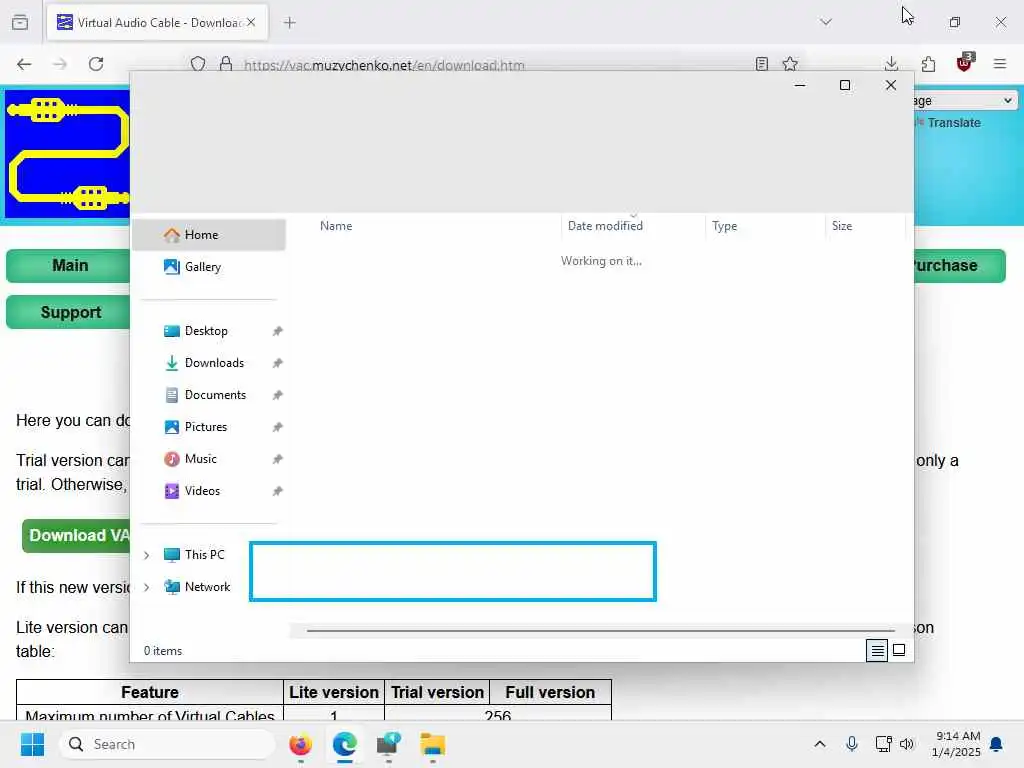Sort files by the Type column
The height and width of the screenshot is (768, 1024).
[724, 226]
